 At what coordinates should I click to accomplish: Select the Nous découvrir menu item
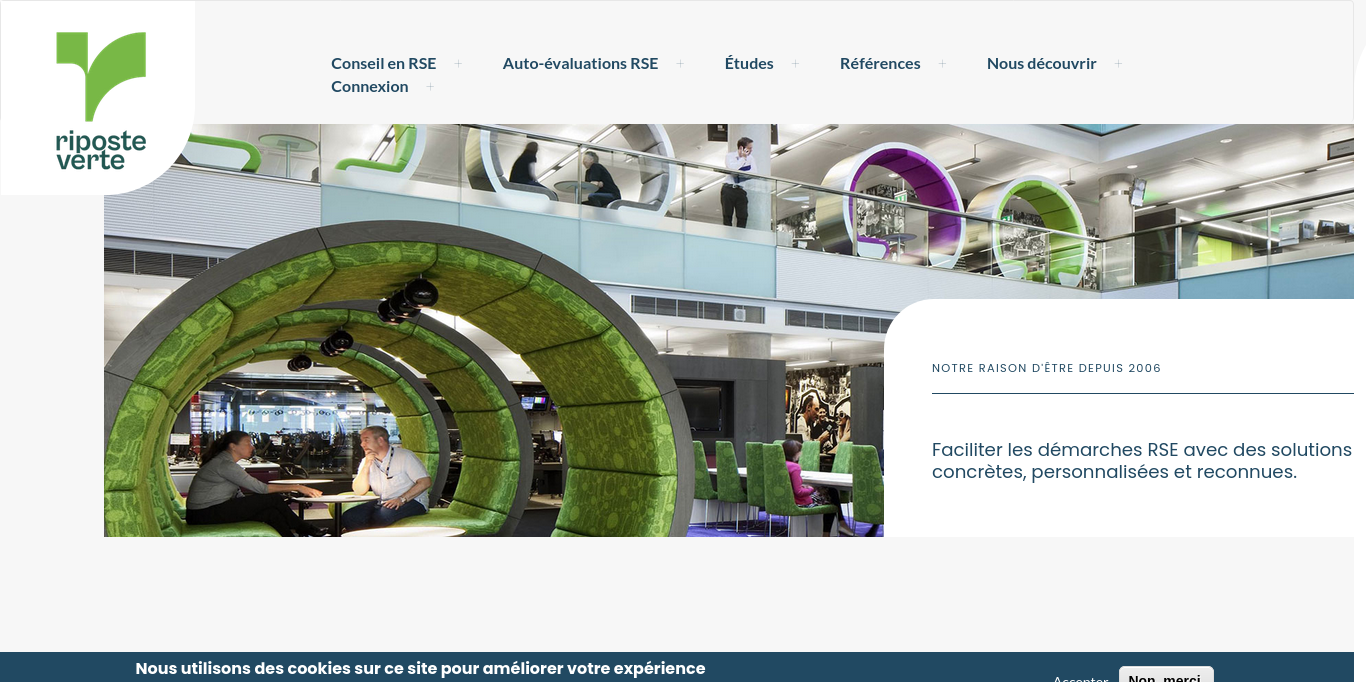(1041, 64)
